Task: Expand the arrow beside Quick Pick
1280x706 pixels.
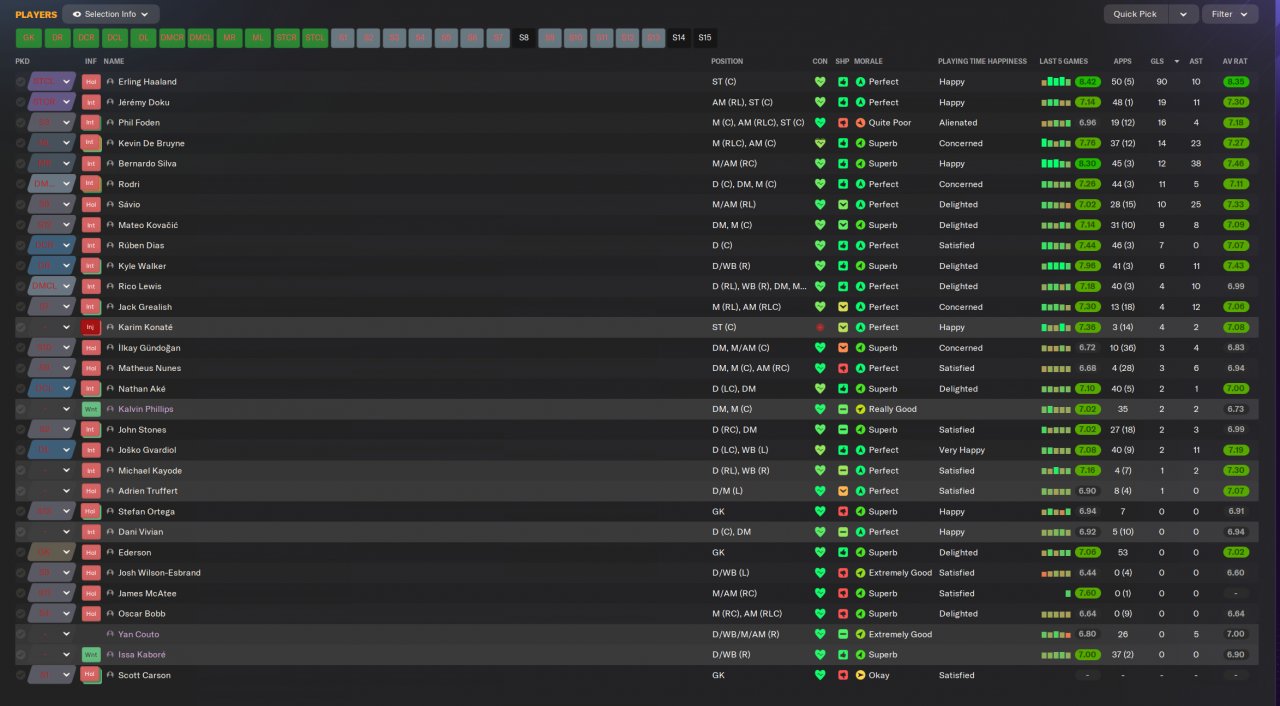Action: pyautogui.click(x=1184, y=14)
